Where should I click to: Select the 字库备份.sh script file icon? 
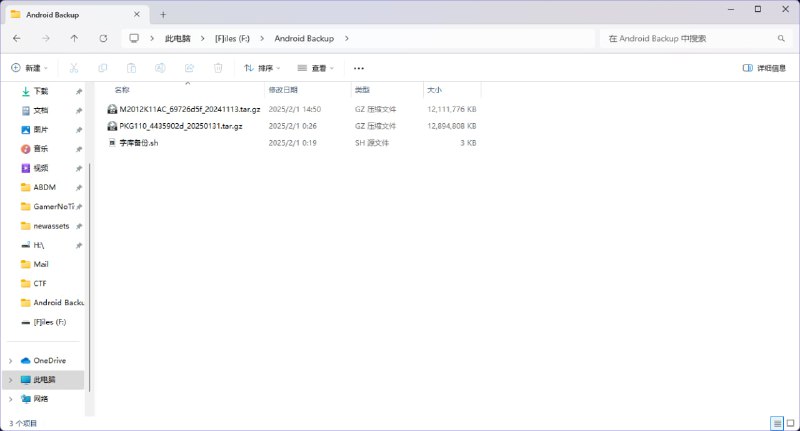click(x=112, y=143)
